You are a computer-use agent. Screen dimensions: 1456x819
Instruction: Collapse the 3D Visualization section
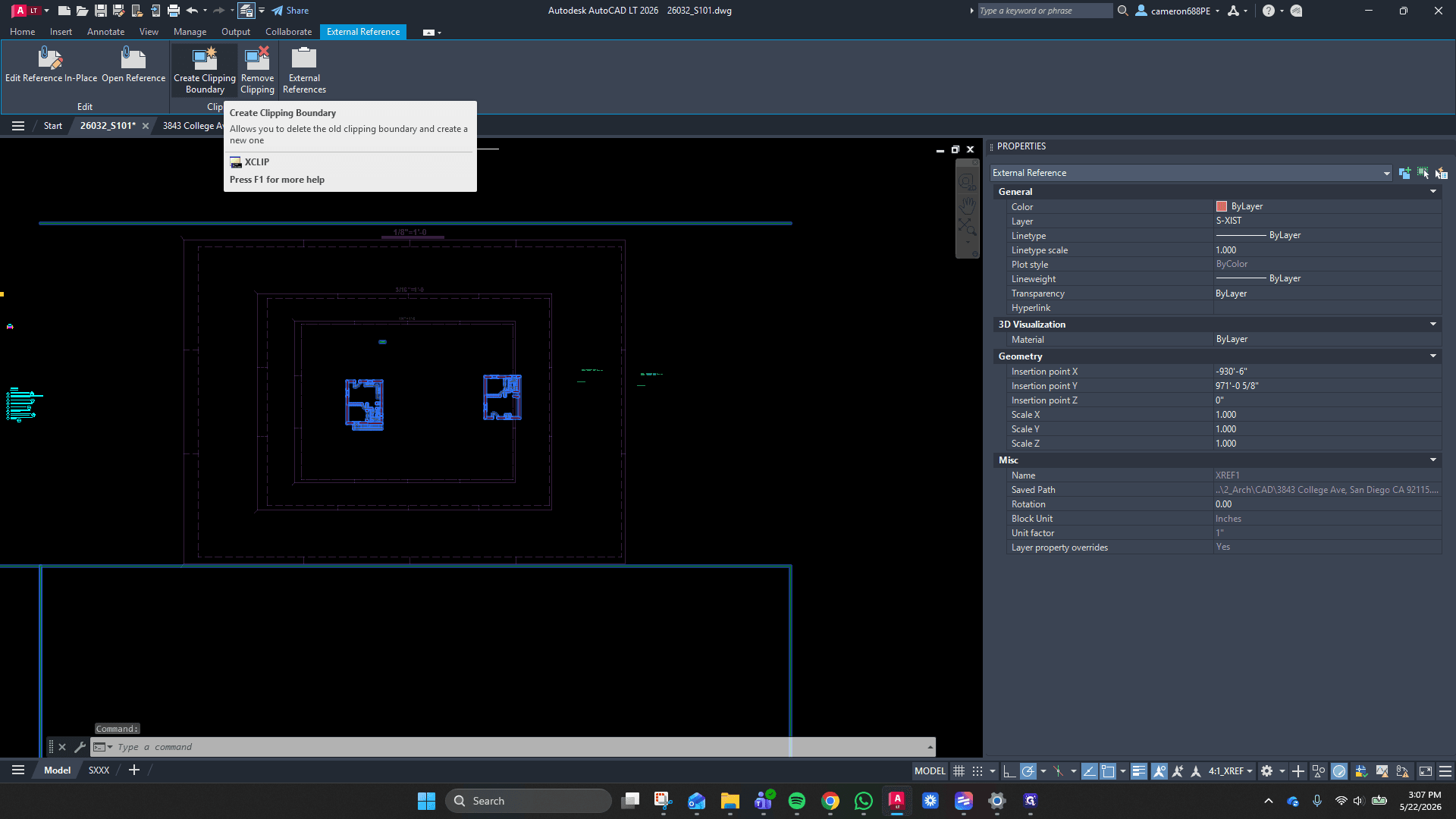(1433, 325)
